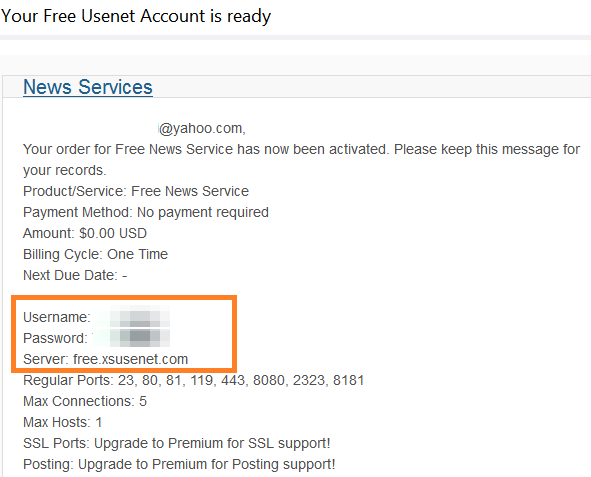Screen dimensions: 591x477
Task: Click the 'Password:' label
Action: [x=55, y=338]
